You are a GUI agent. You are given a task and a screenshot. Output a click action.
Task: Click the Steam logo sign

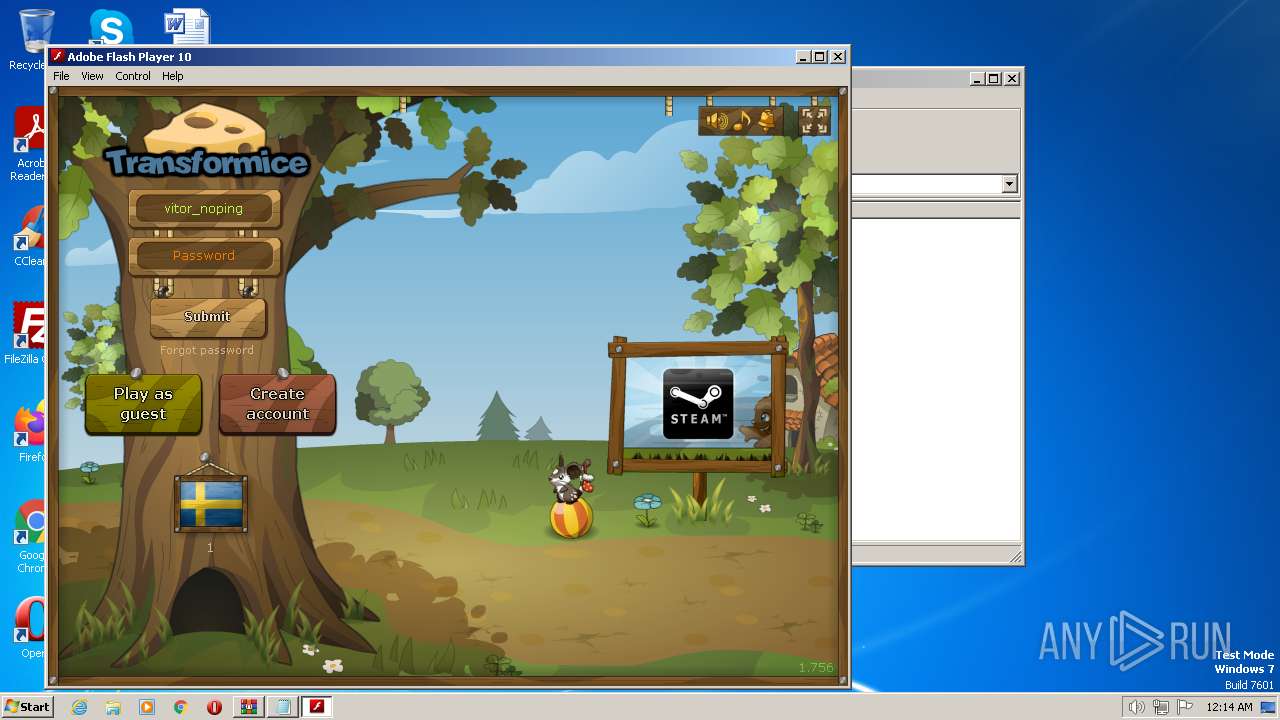click(698, 405)
